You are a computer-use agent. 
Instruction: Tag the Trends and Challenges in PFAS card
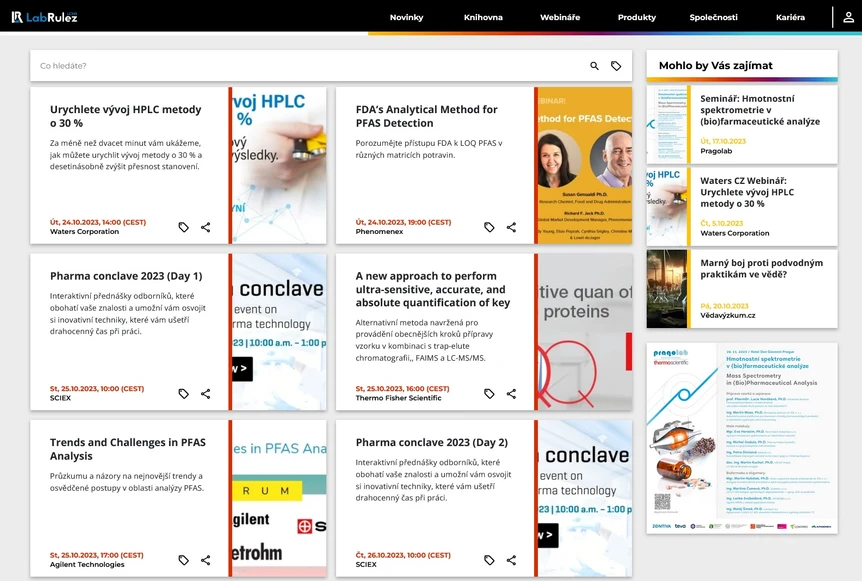point(184,560)
